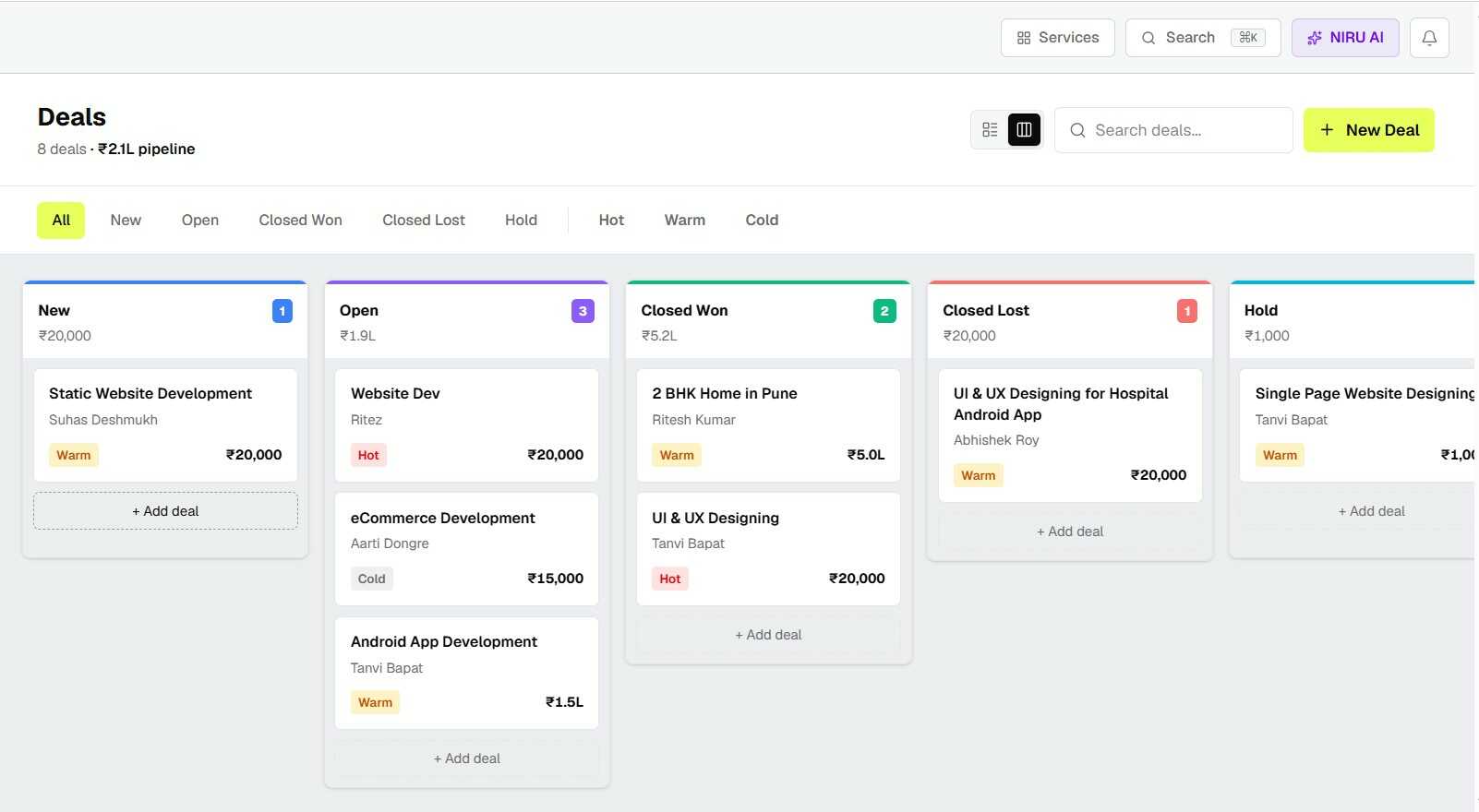Filter deals by Hold tab
Viewport: 1479px width, 812px height.
tap(521, 221)
